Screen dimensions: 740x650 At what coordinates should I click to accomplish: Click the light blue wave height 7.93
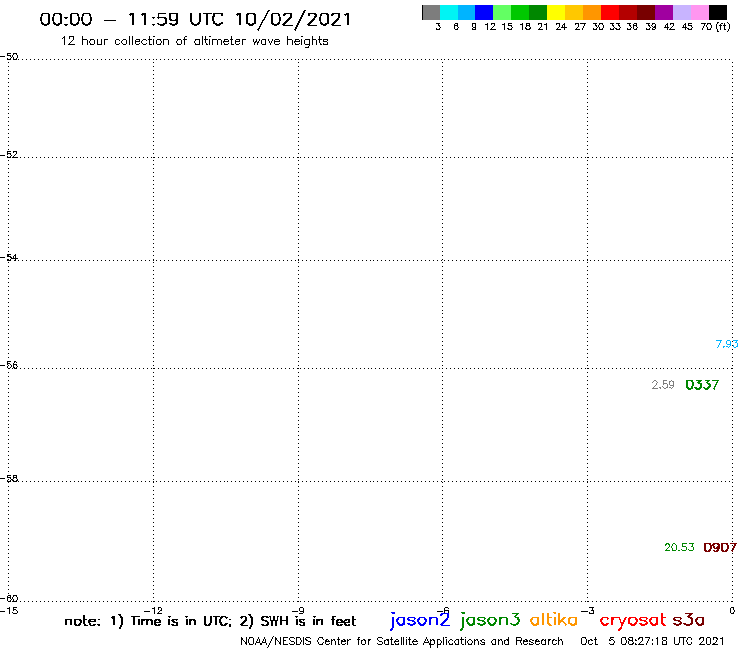pyautogui.click(x=727, y=344)
